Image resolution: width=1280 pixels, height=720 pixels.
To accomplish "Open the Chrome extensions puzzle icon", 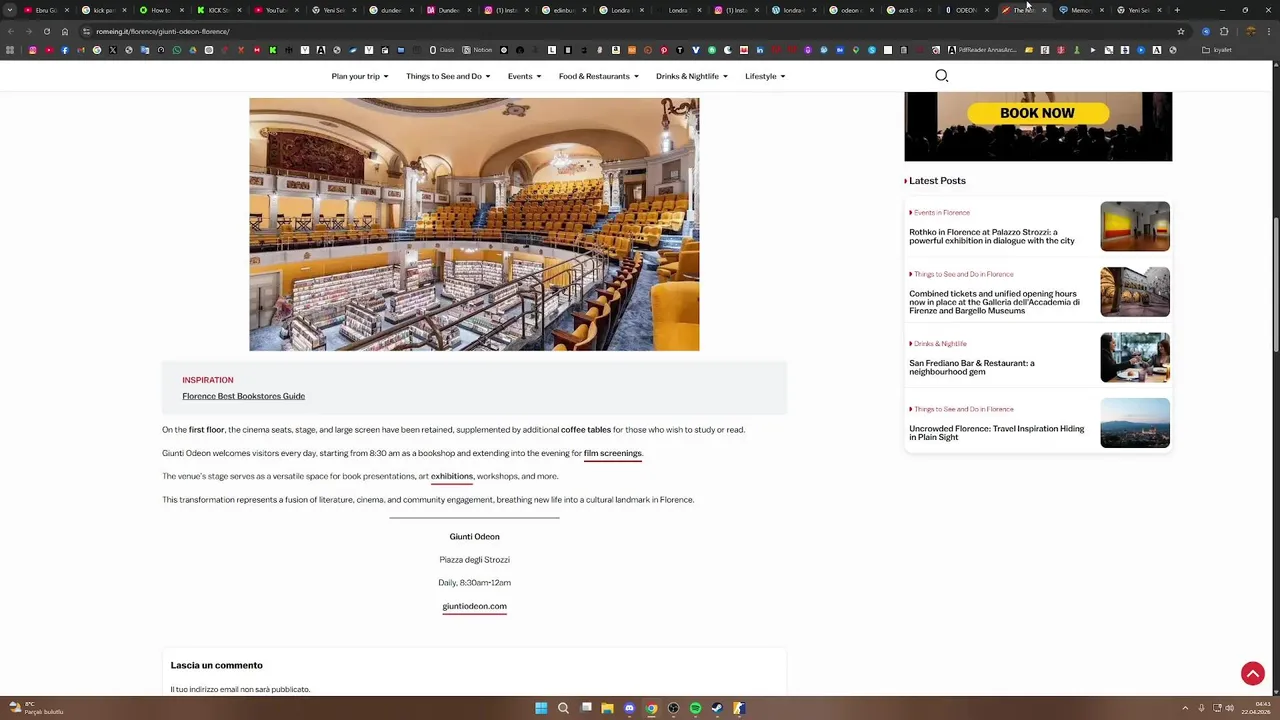I will (x=1224, y=31).
